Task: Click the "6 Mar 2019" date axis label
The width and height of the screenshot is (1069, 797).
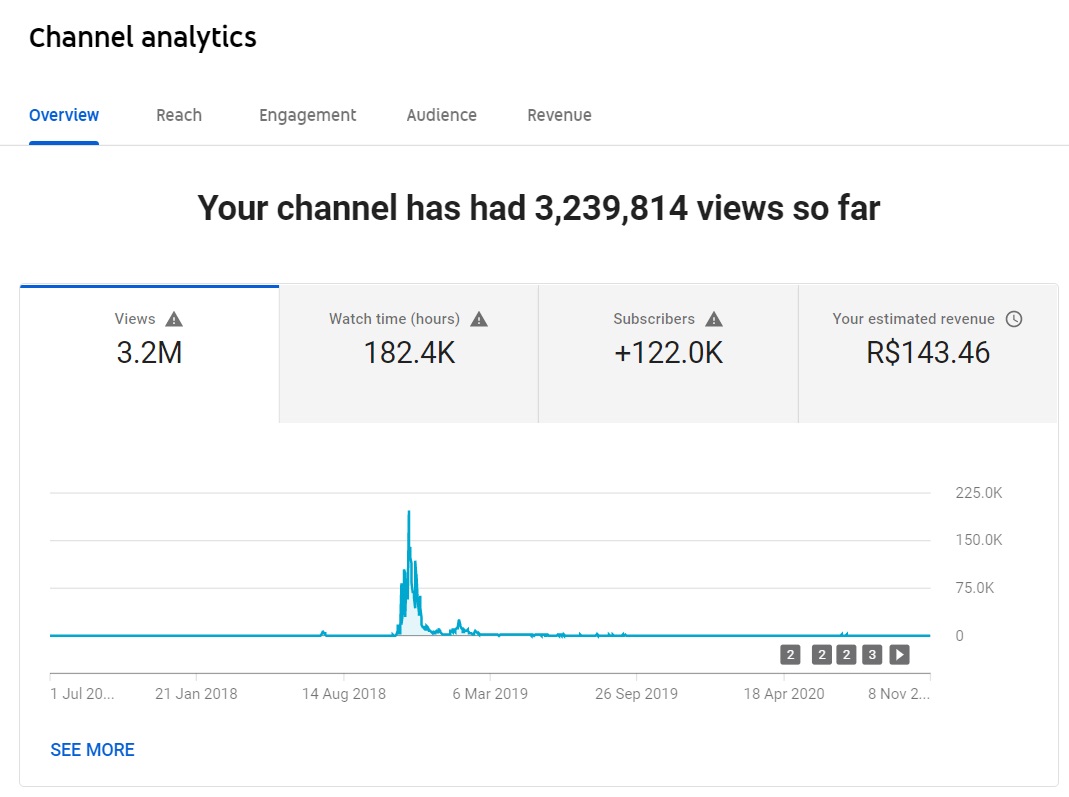Action: (490, 694)
